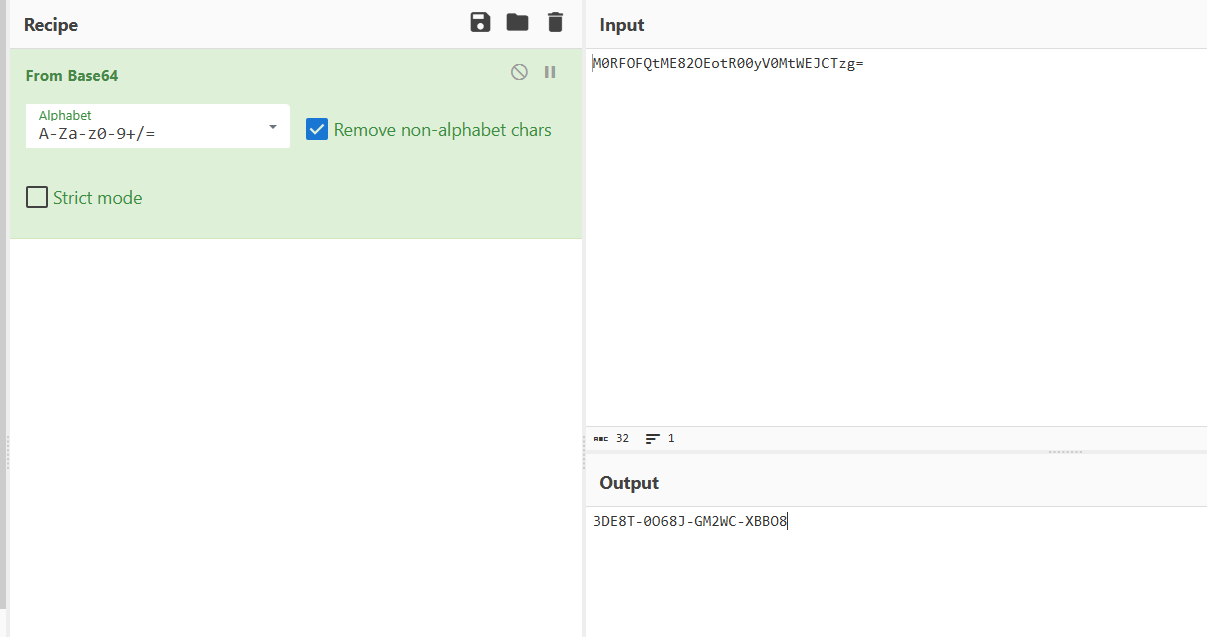Click empty recipe area below From Base64
Screen dimensions: 1207x637
pos(295,430)
